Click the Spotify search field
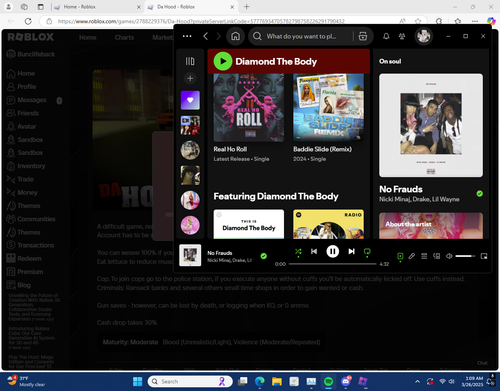Viewport: 500px width, 391px height. 301,36
